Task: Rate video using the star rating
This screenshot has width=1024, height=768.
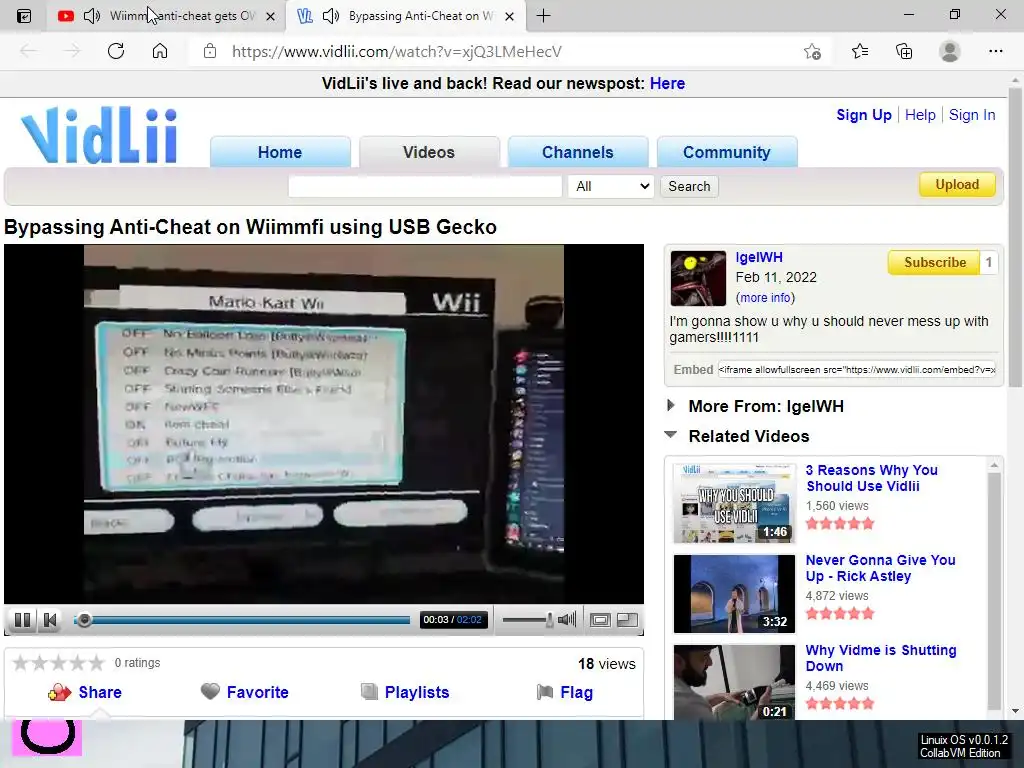Action: 59,663
